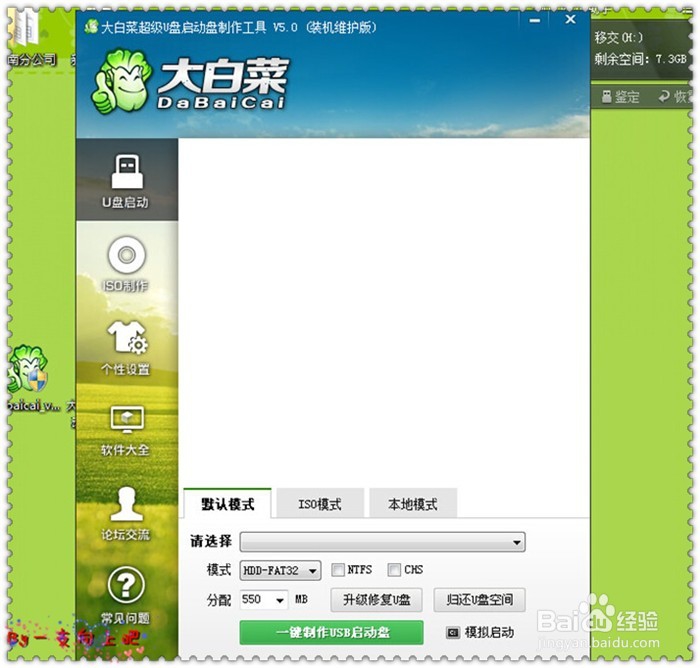700x668 pixels.
Task: Open 软件大全 monitor icon
Action: (x=127, y=420)
